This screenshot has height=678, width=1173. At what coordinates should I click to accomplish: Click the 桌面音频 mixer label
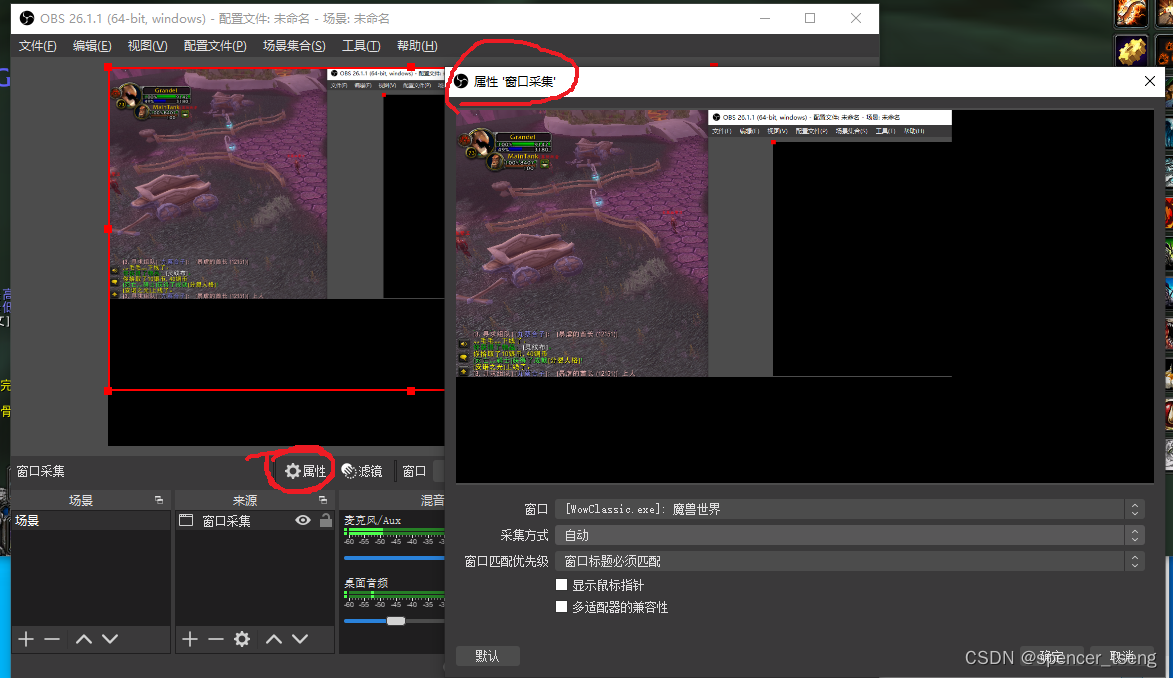[x=366, y=582]
